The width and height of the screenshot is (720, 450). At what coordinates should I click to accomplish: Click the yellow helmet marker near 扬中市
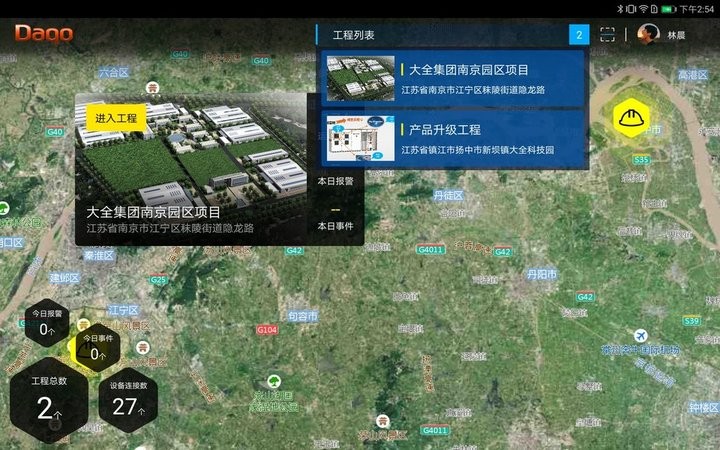coord(632,118)
